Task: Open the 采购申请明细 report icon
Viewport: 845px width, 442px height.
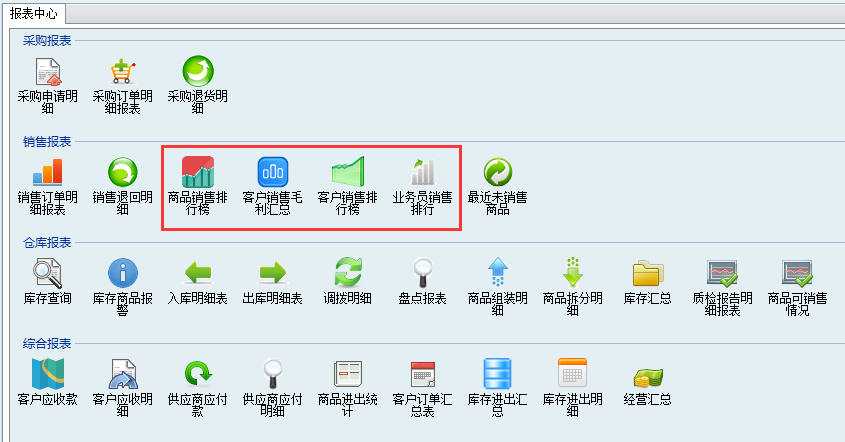Action: click(x=48, y=73)
